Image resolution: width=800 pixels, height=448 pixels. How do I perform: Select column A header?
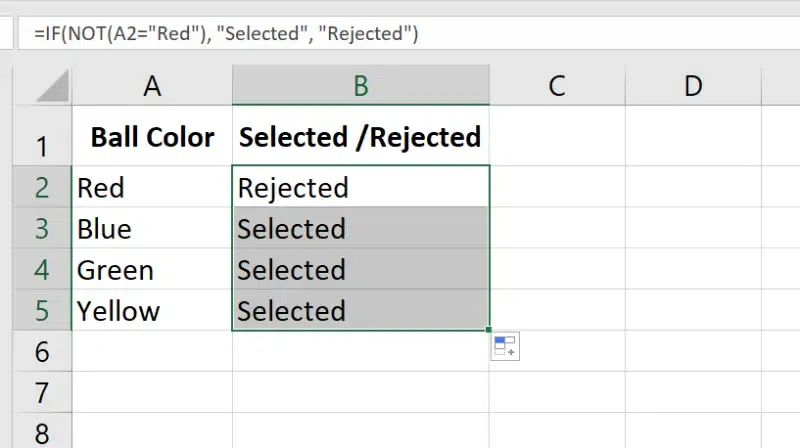click(x=152, y=87)
